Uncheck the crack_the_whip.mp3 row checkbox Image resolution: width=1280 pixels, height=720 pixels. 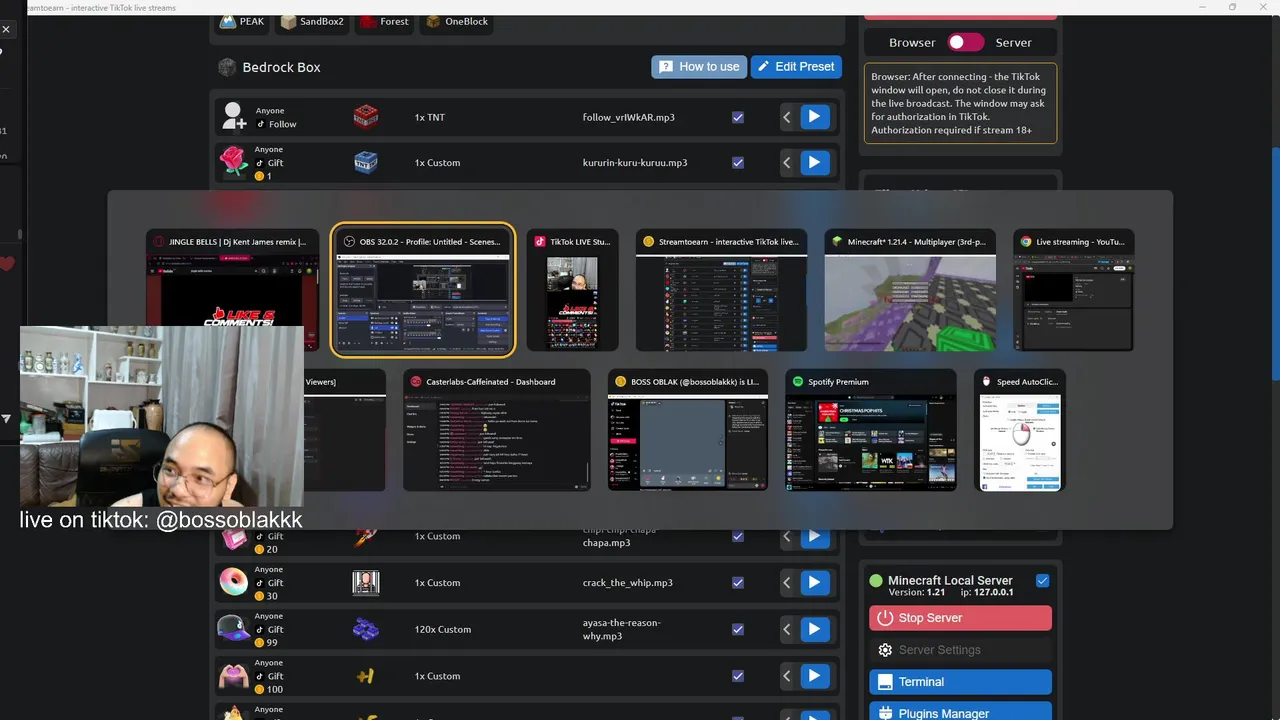(x=738, y=582)
